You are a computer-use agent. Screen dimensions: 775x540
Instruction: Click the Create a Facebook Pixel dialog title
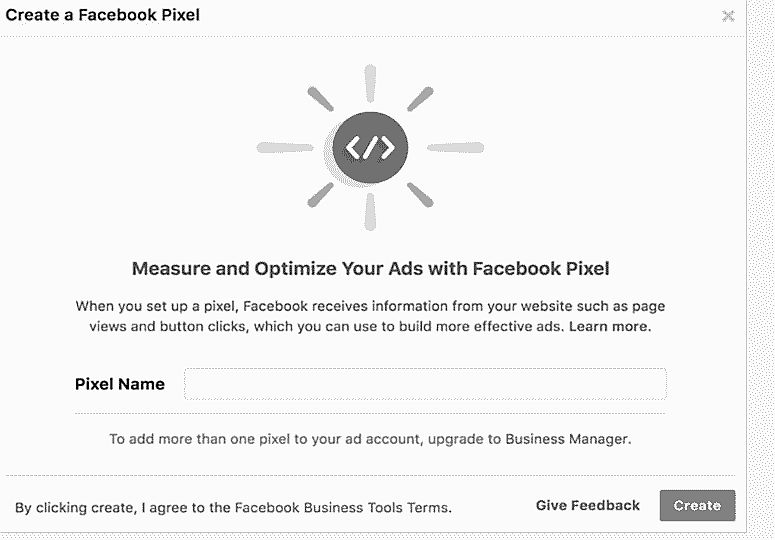(x=102, y=15)
